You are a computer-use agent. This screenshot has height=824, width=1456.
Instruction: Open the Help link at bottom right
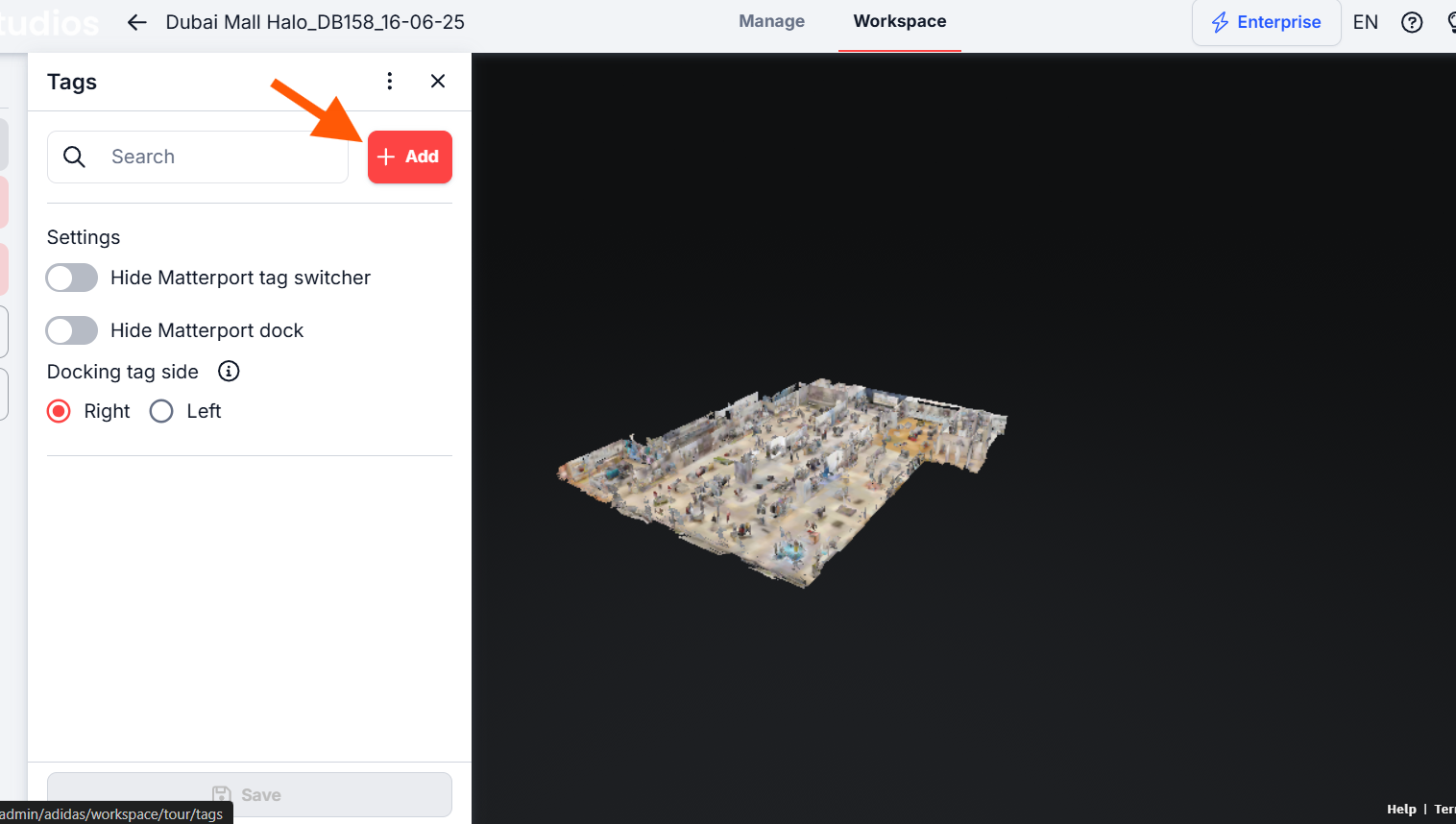pos(1401,809)
